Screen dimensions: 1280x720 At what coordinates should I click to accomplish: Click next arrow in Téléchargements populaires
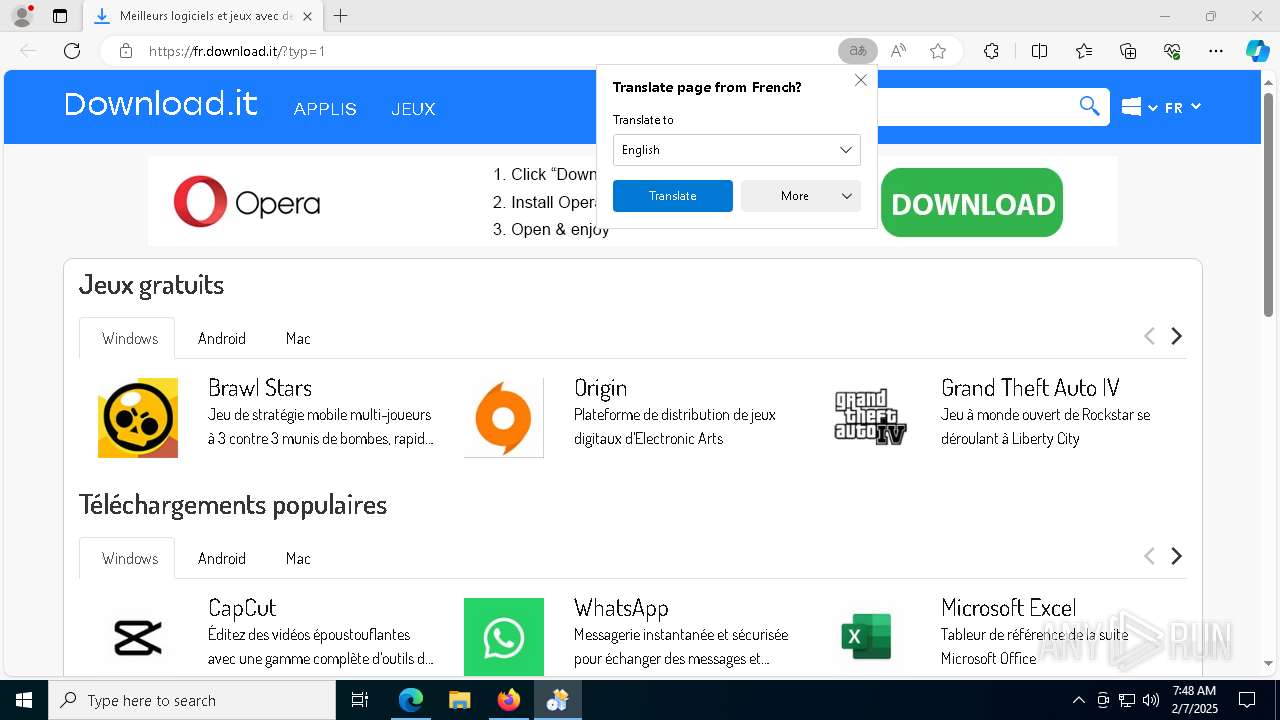coord(1177,556)
